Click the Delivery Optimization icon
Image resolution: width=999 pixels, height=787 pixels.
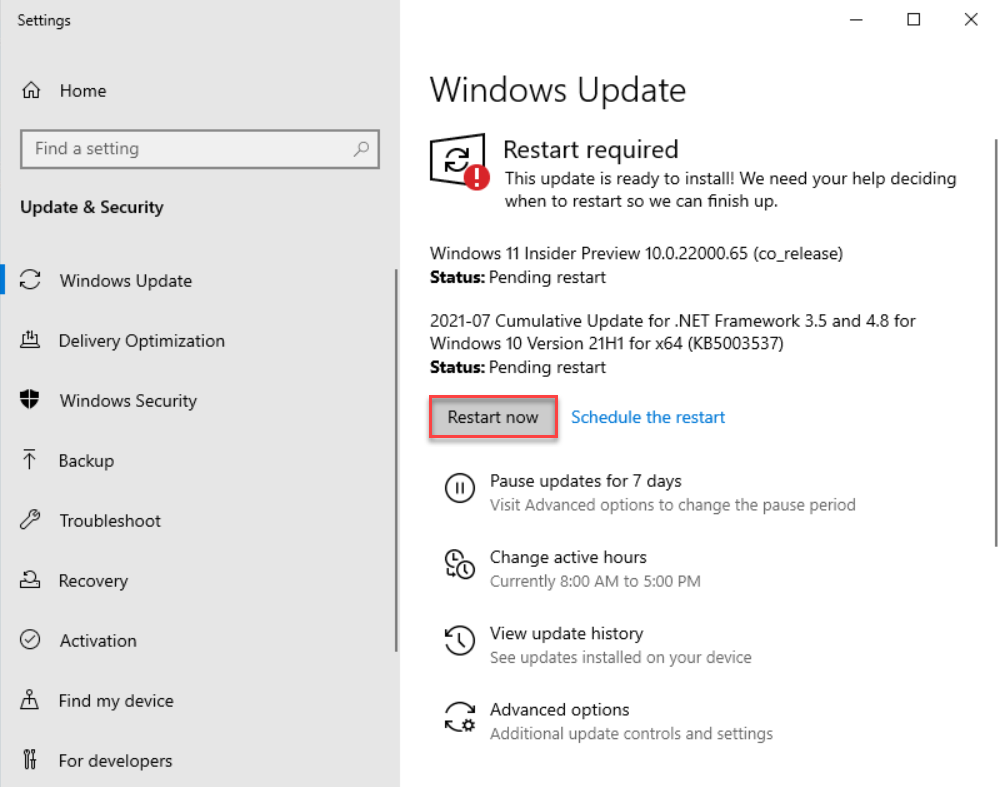[30, 341]
